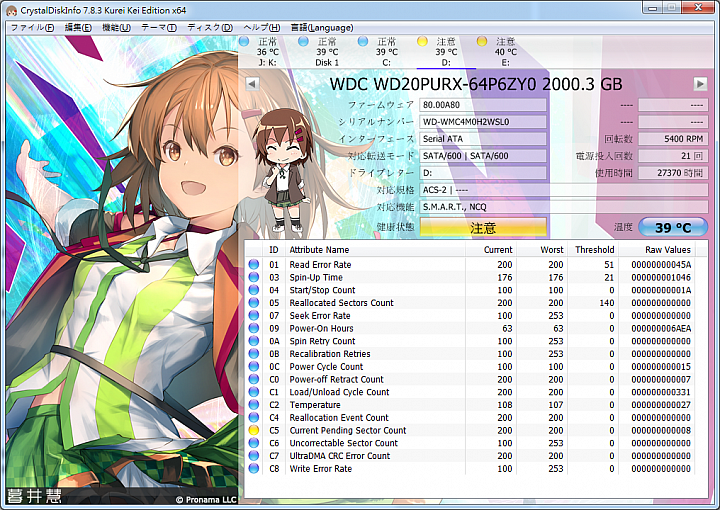
Task: Open the 機能(U) menu
Action: [x=116, y=28]
